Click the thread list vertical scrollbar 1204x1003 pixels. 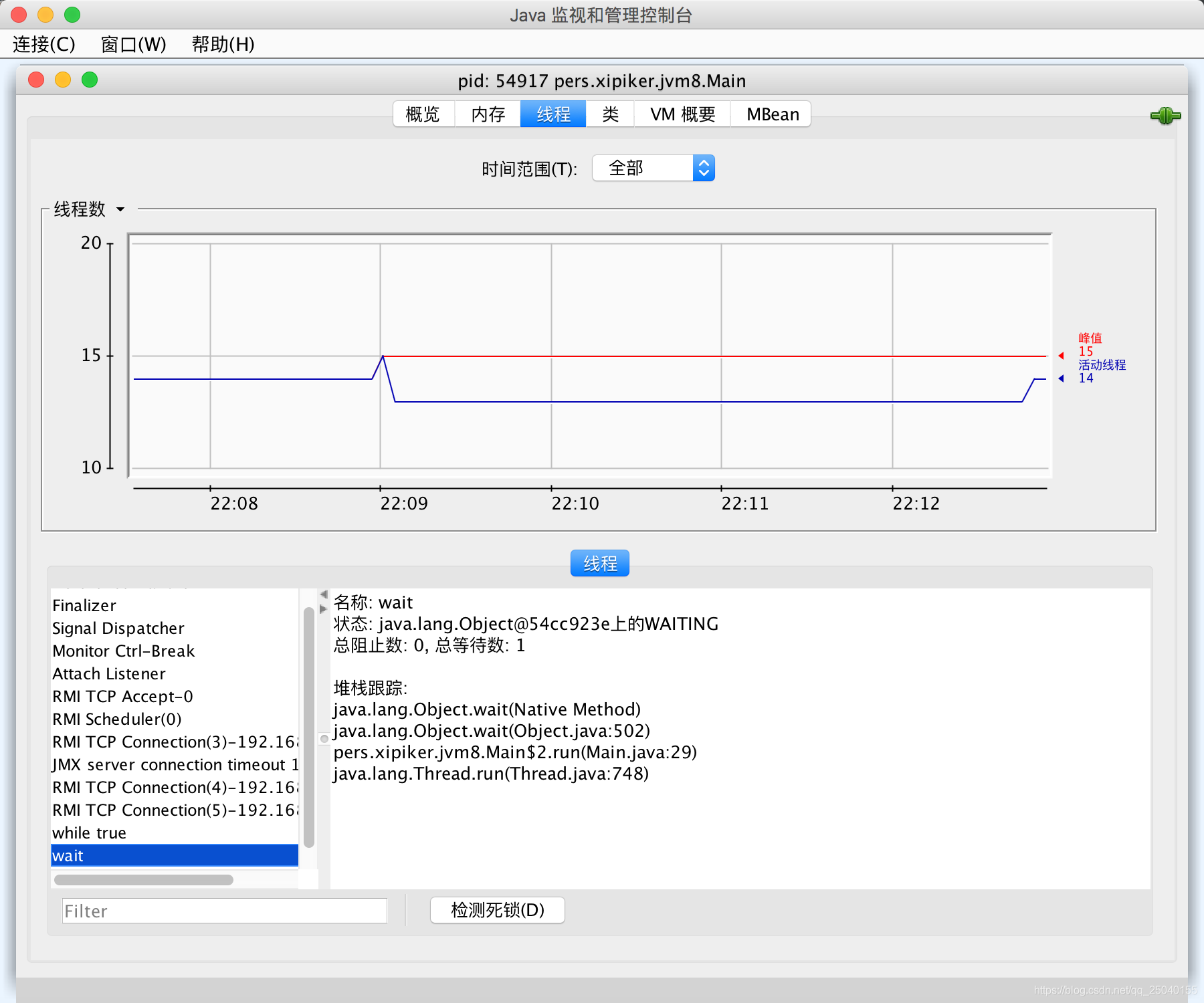(x=308, y=727)
